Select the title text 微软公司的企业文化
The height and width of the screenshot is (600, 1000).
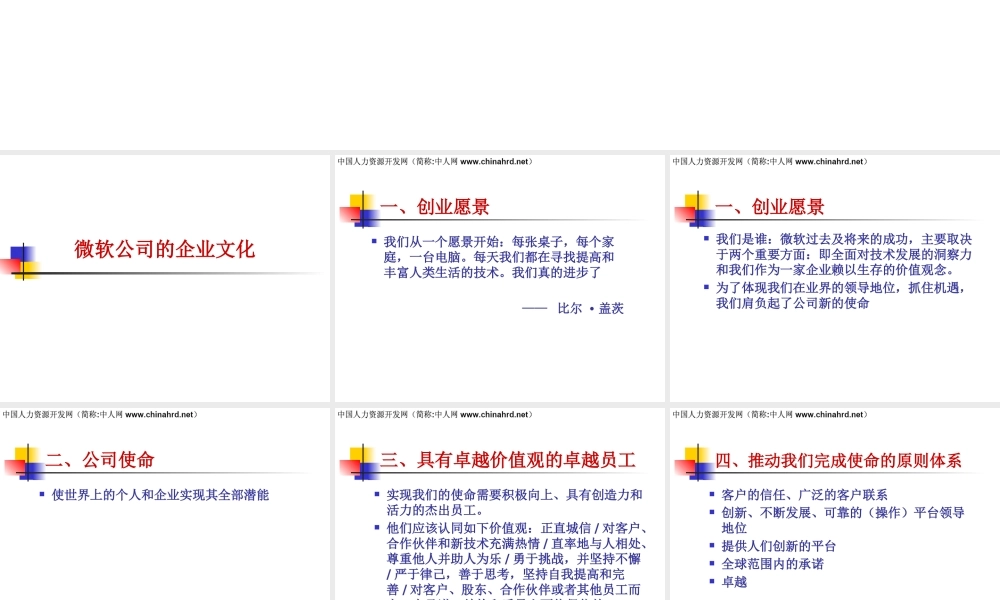tap(165, 249)
